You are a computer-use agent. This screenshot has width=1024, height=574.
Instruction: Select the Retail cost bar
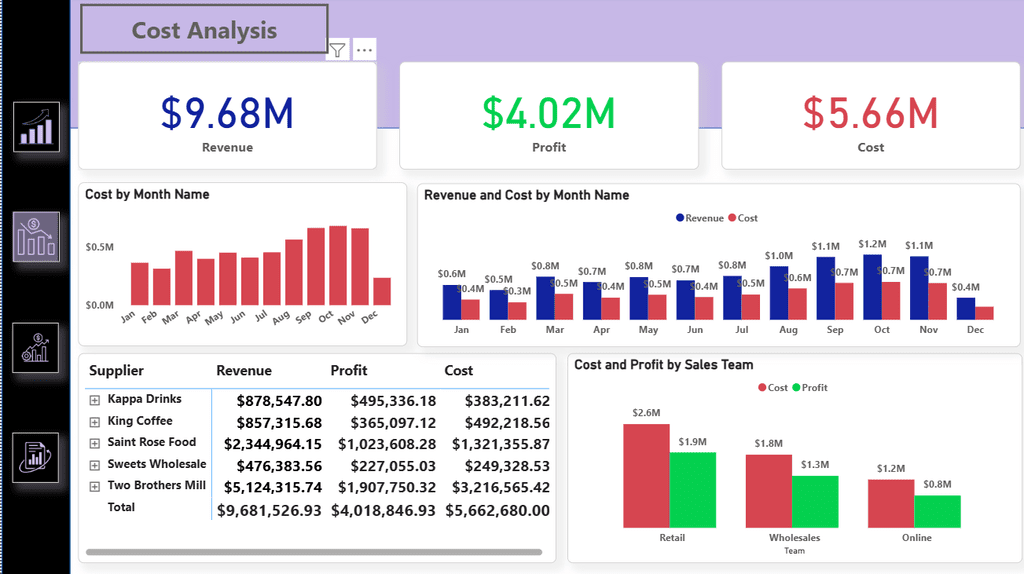click(646, 476)
